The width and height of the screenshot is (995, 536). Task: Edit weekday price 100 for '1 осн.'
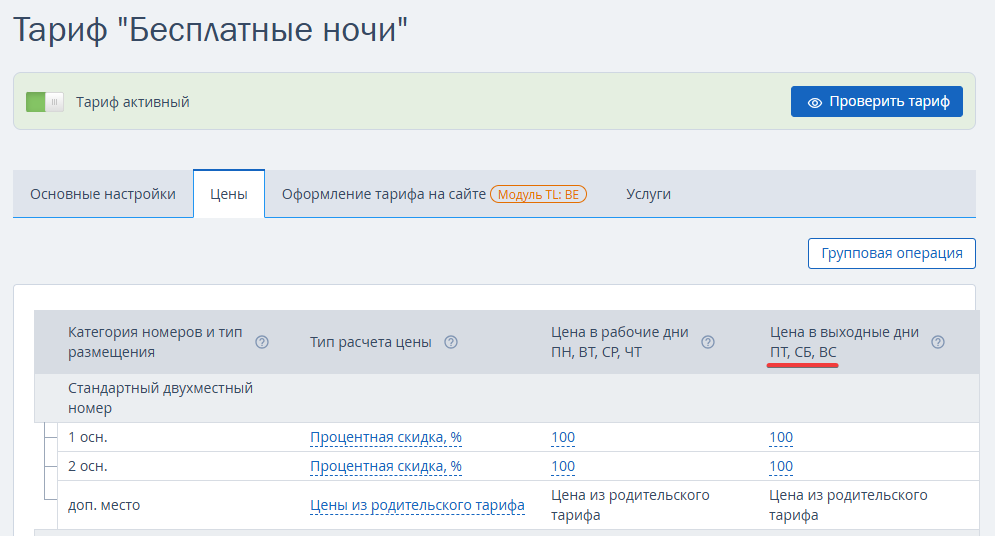(563, 437)
